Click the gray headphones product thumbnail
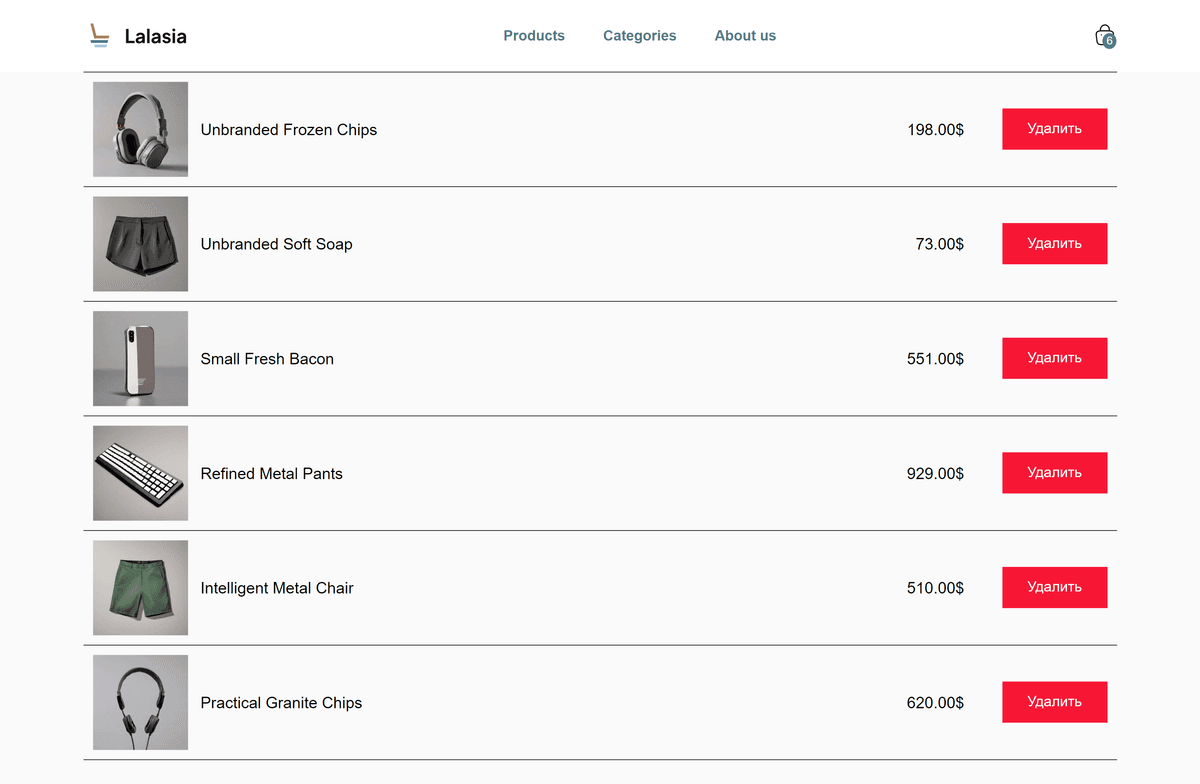This screenshot has height=784, width=1200. [x=140, y=129]
